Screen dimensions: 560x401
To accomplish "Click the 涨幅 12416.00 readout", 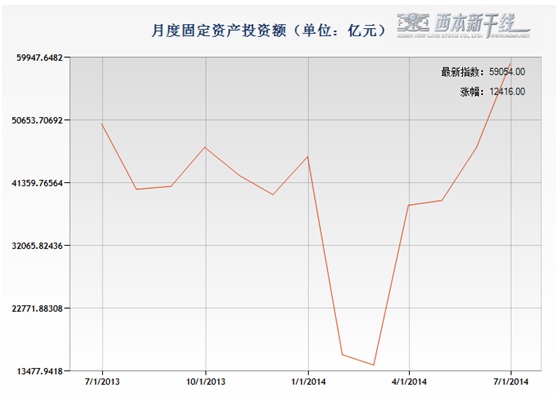I will pyautogui.click(x=492, y=92).
